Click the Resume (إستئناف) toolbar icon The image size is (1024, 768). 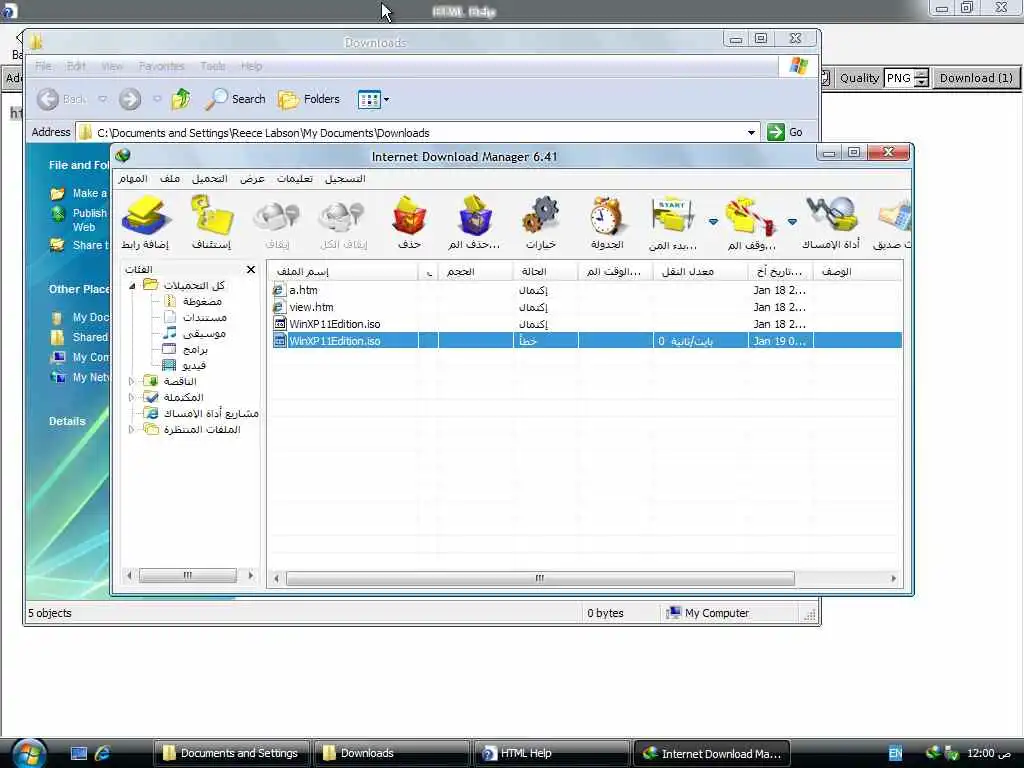212,223
